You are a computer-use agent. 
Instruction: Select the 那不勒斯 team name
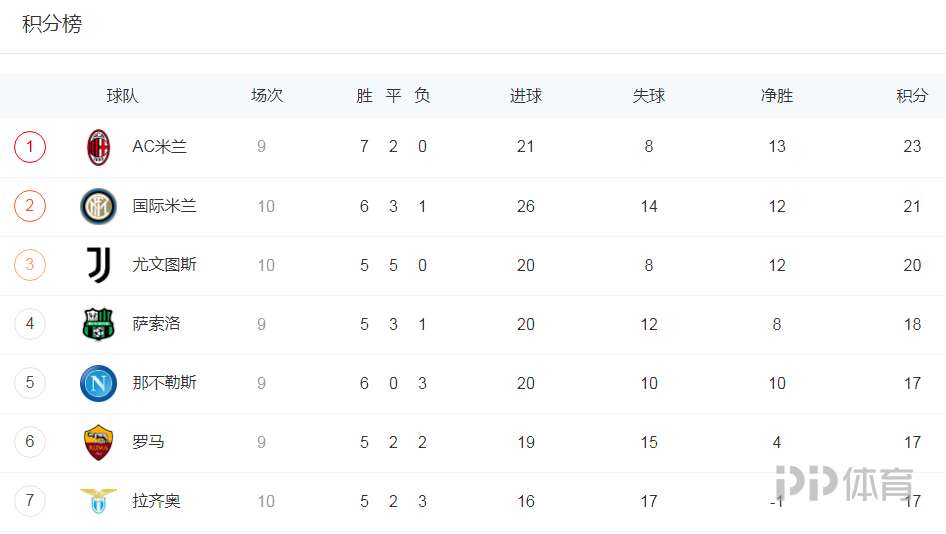(164, 383)
